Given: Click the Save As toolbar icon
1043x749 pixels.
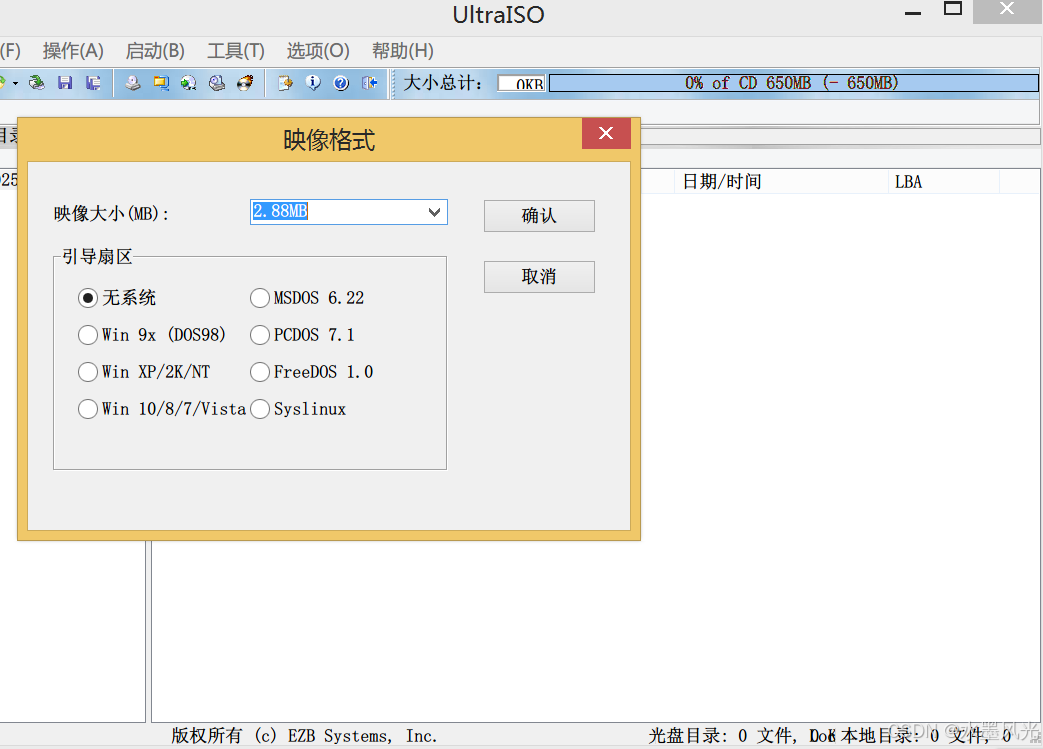Looking at the screenshot, I should 93,82.
